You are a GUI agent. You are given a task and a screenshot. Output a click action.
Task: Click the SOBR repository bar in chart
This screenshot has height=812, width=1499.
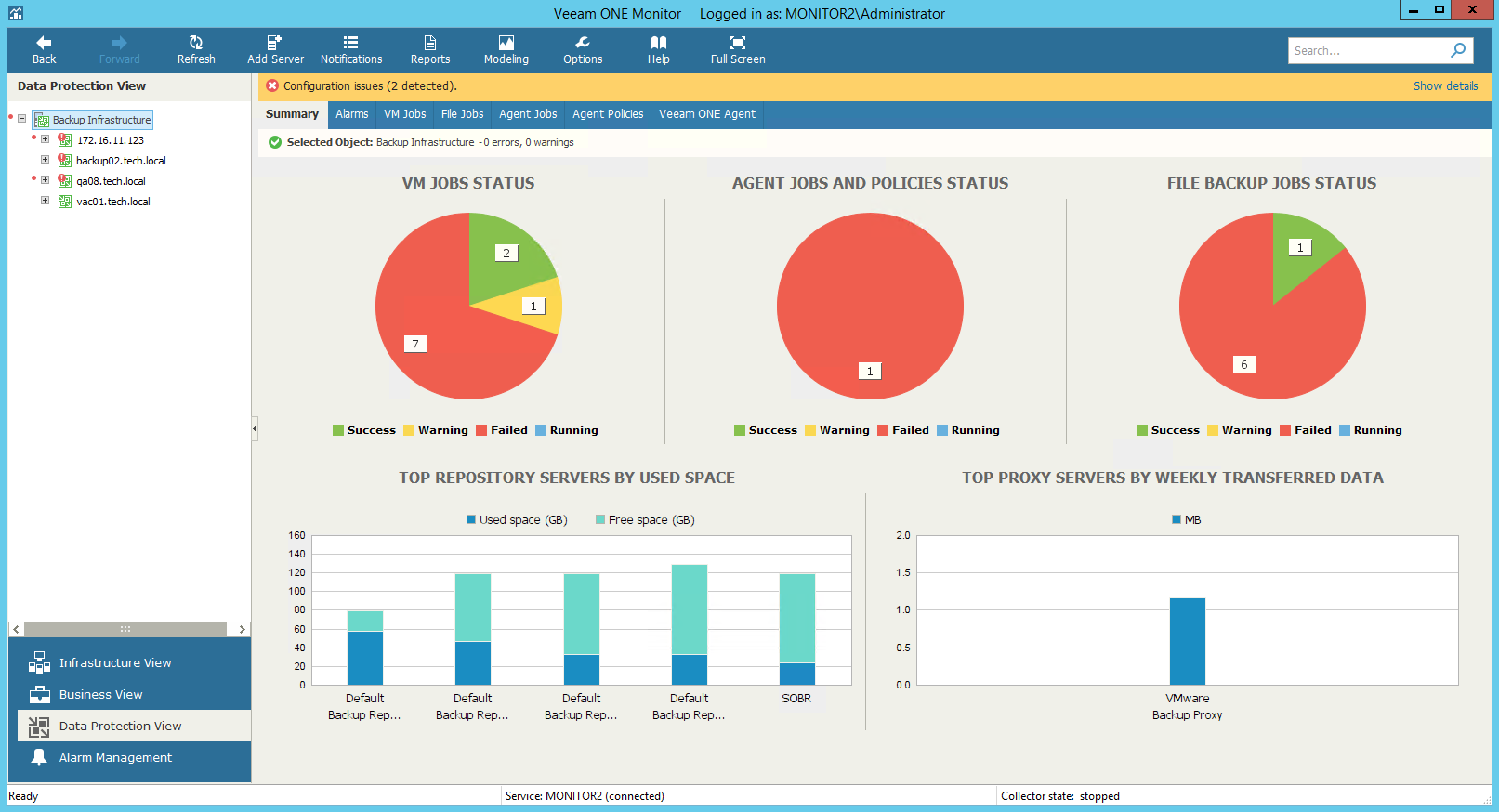796,629
